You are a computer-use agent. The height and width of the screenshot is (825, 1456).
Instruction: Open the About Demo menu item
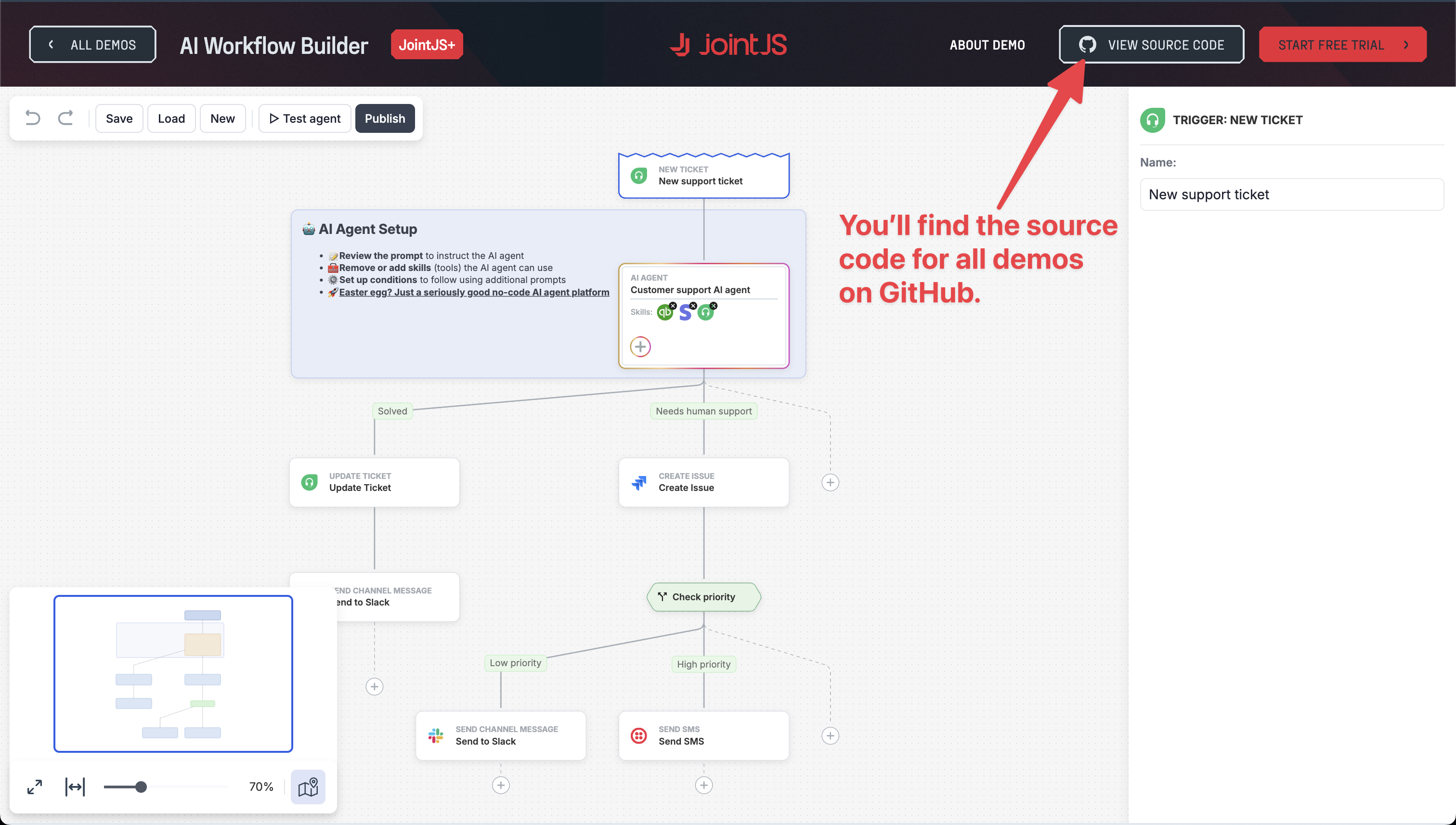point(987,45)
